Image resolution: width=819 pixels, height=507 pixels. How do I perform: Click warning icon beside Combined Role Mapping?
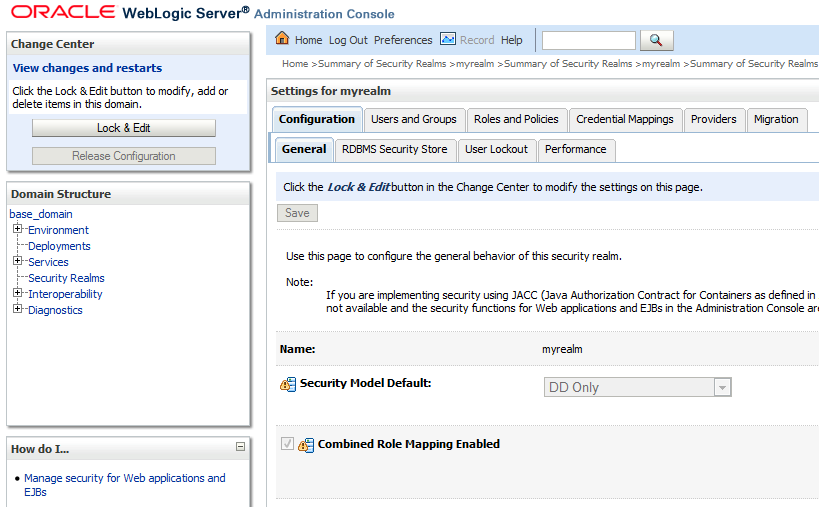306,445
